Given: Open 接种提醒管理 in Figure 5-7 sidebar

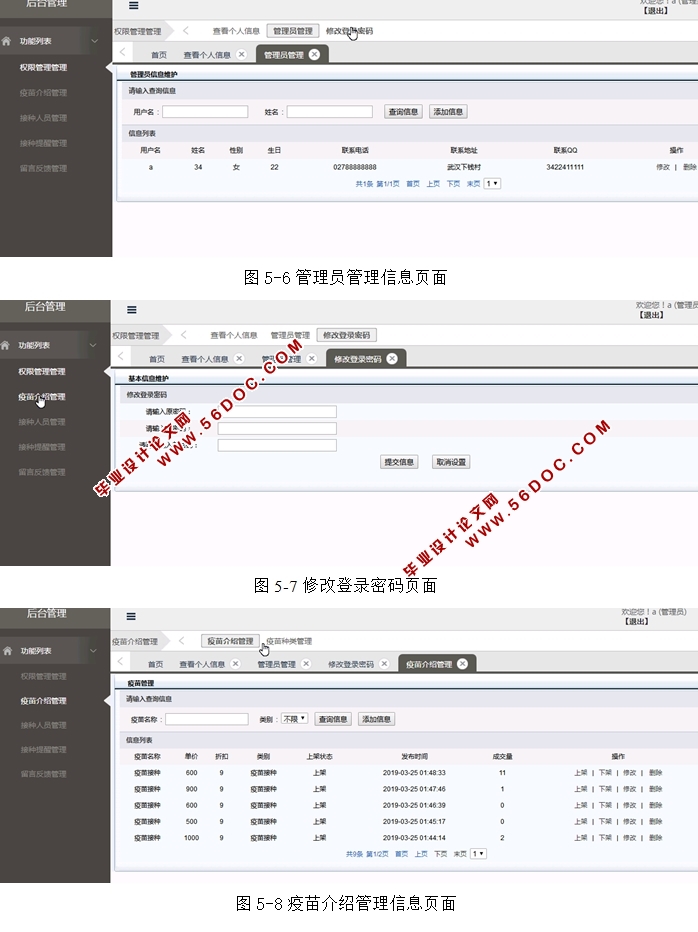Looking at the screenshot, I should (42, 447).
